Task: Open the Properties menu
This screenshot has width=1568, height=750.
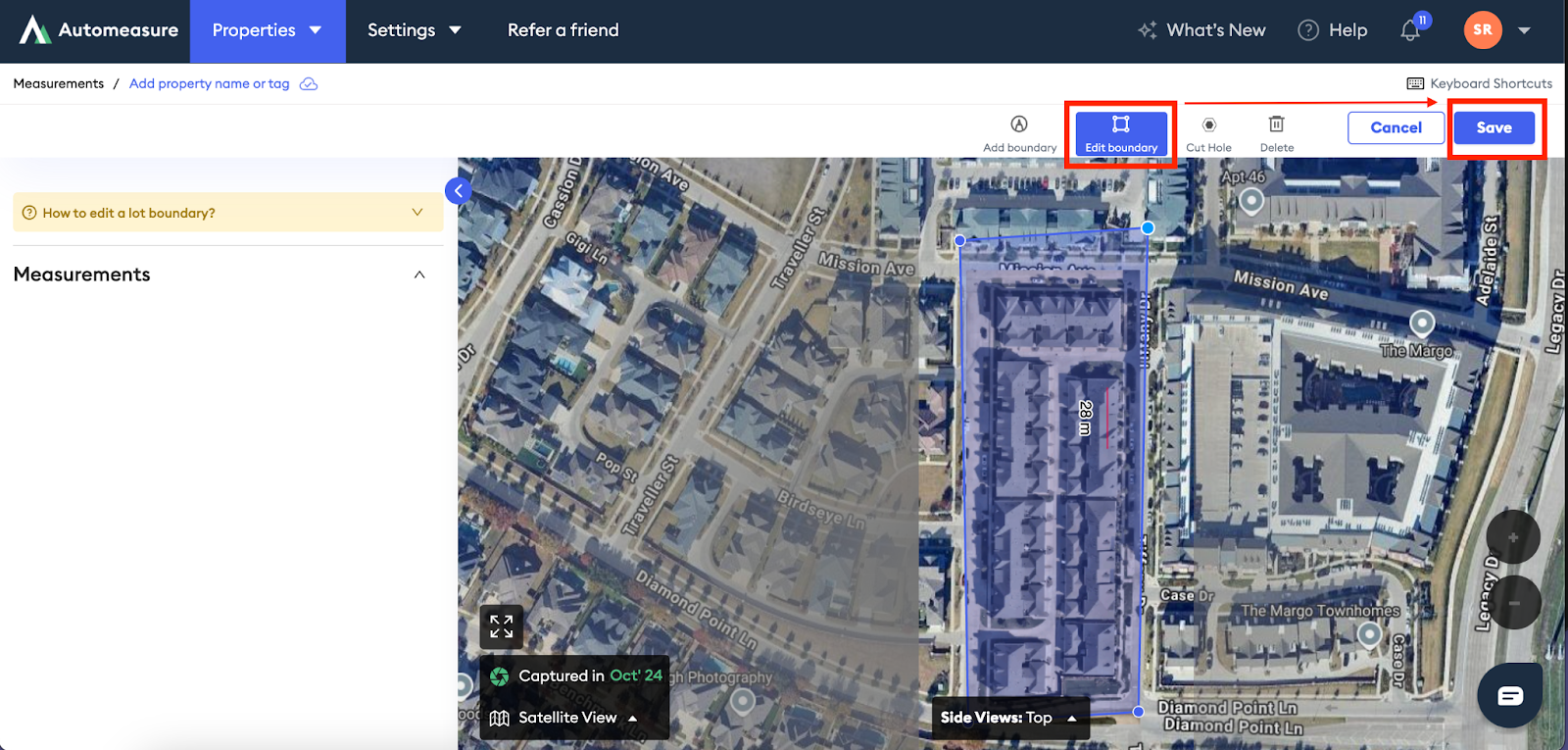Action: 267,30
